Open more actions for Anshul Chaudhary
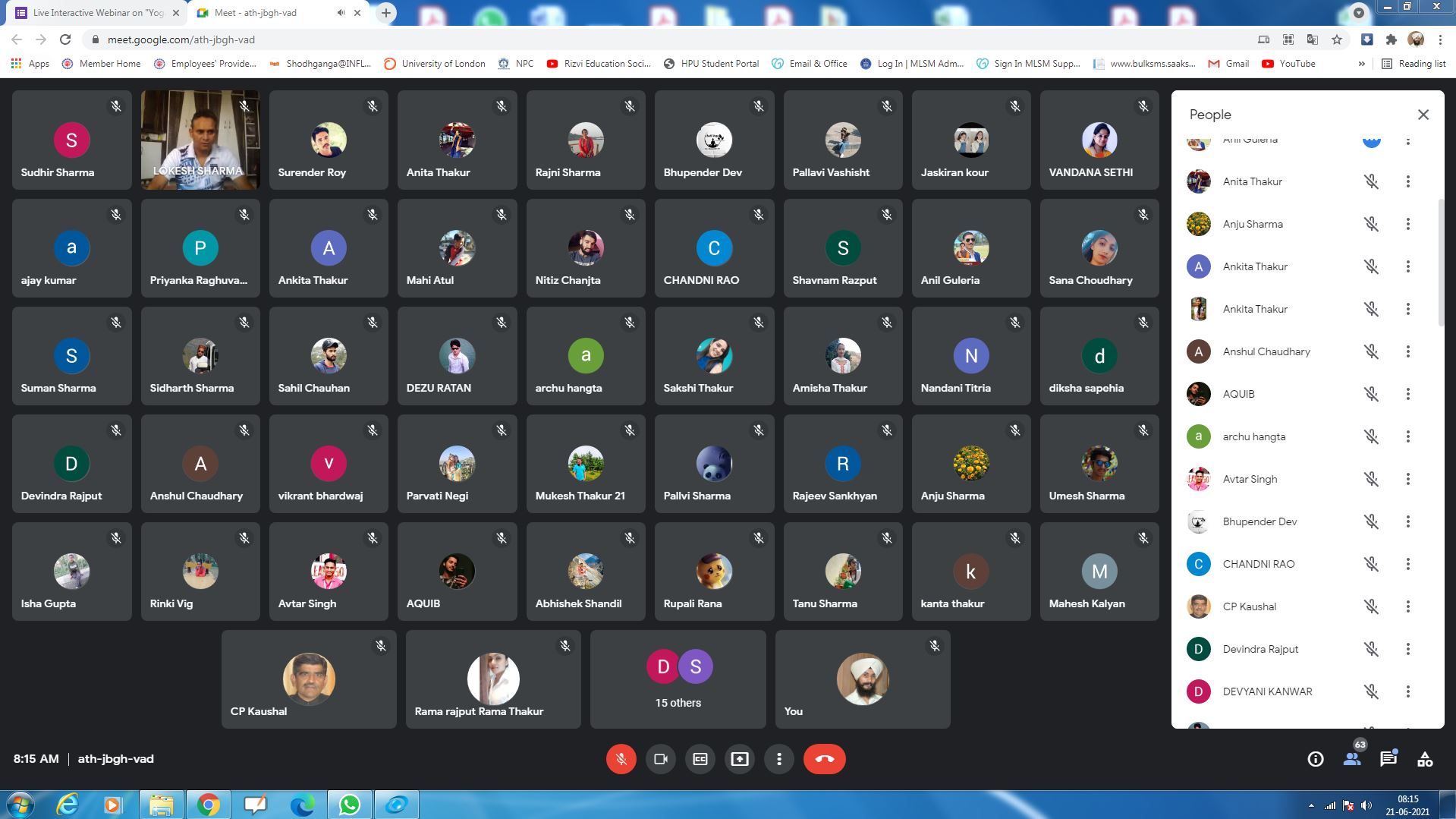Image resolution: width=1456 pixels, height=819 pixels. tap(1408, 351)
